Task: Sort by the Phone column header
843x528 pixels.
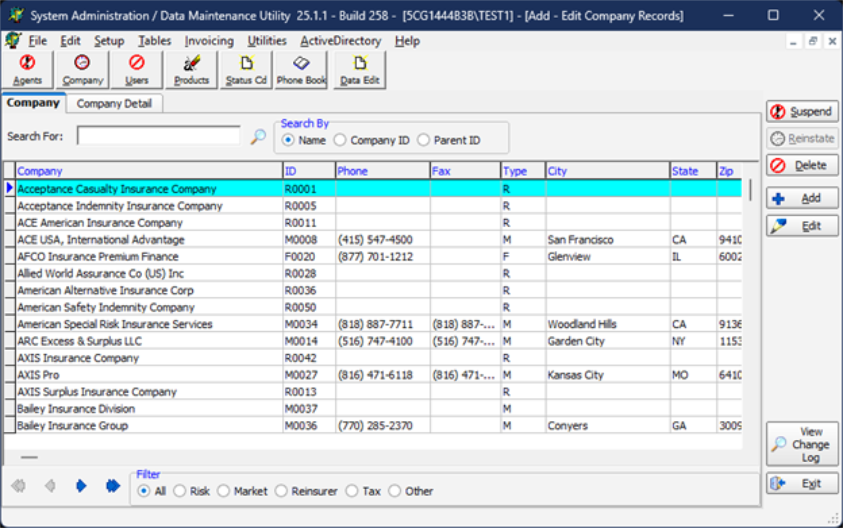Action: coord(383,171)
